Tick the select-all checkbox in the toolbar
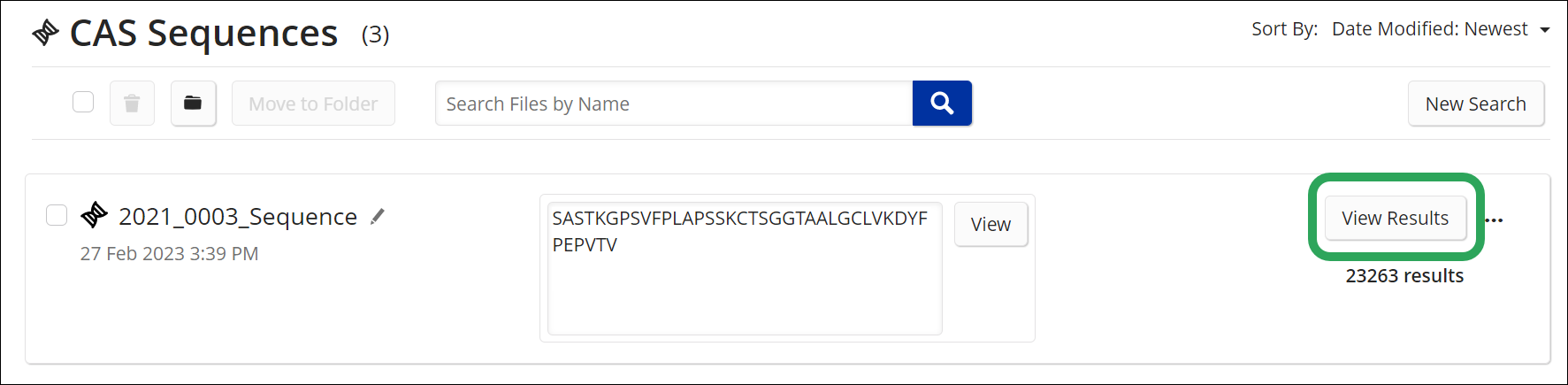 (x=83, y=102)
